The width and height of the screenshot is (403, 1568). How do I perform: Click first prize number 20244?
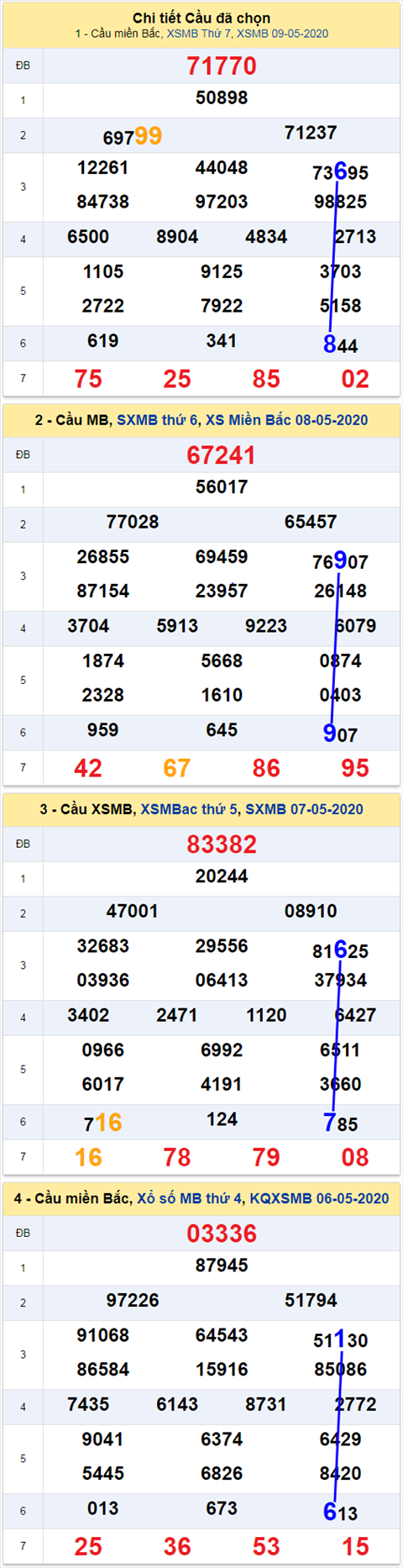[222, 876]
